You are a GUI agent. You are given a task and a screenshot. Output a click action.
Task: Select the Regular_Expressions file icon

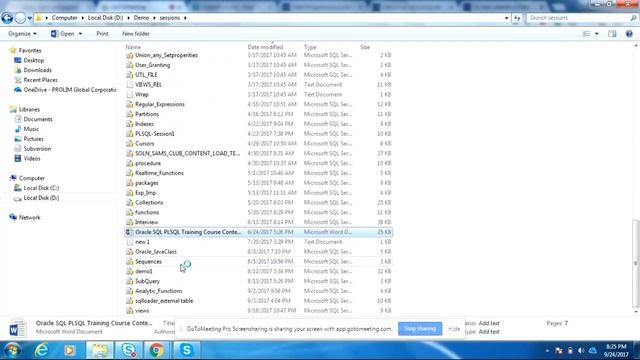129,104
